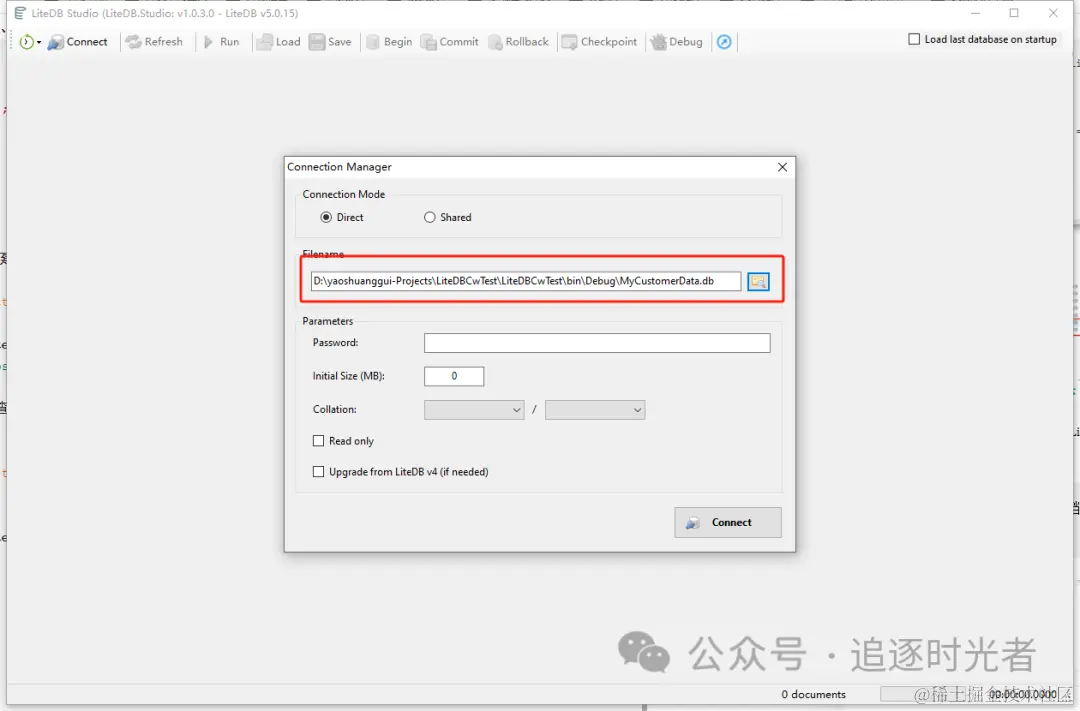Click the Initial Size (MB) field

(454, 376)
